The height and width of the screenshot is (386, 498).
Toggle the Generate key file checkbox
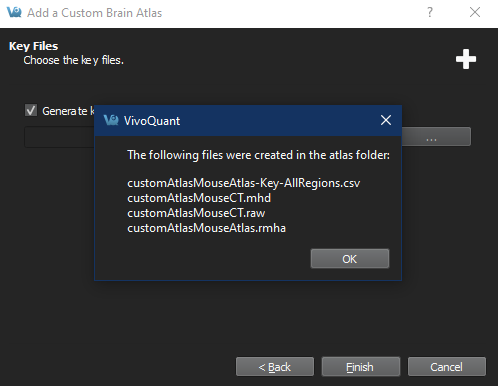tap(31, 110)
